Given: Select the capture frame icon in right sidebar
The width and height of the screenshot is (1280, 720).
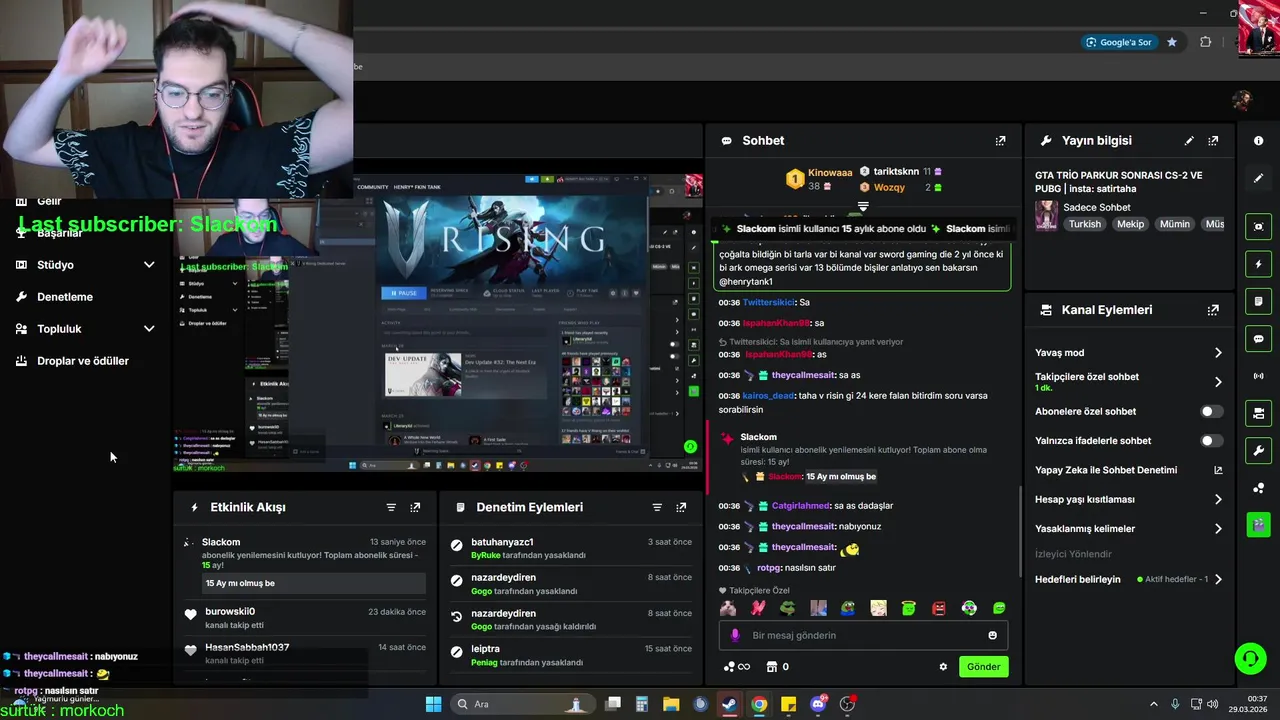Looking at the screenshot, I should [1258, 227].
